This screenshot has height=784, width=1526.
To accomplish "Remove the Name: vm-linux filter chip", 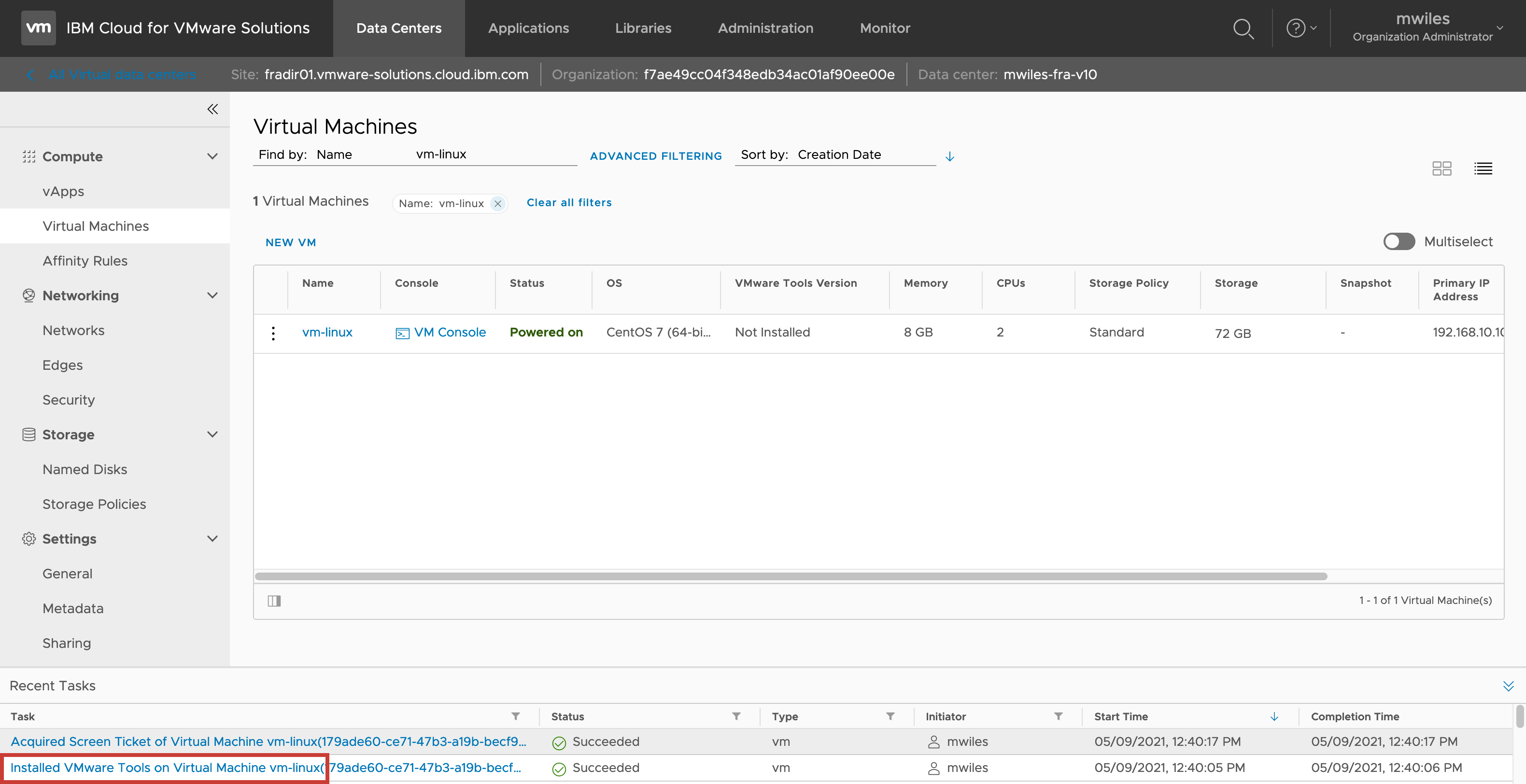I will click(x=497, y=204).
